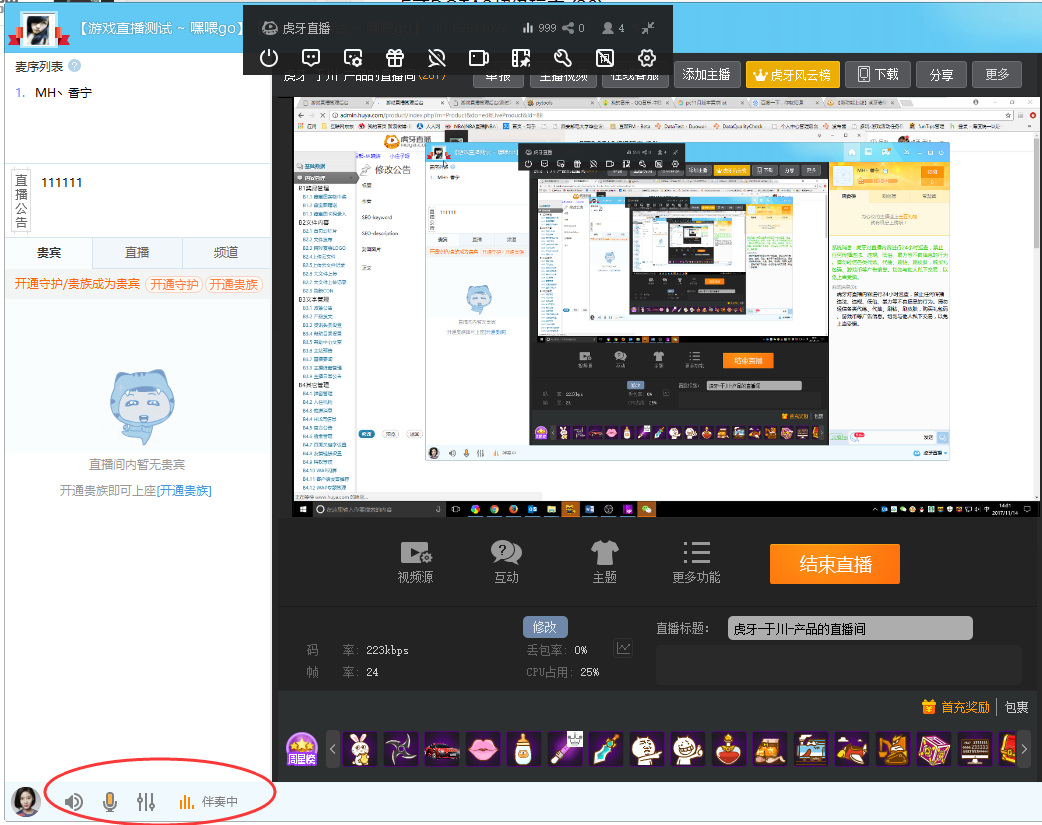Select the 233333 monitor gift
The width and height of the screenshot is (1042, 825).
point(974,749)
